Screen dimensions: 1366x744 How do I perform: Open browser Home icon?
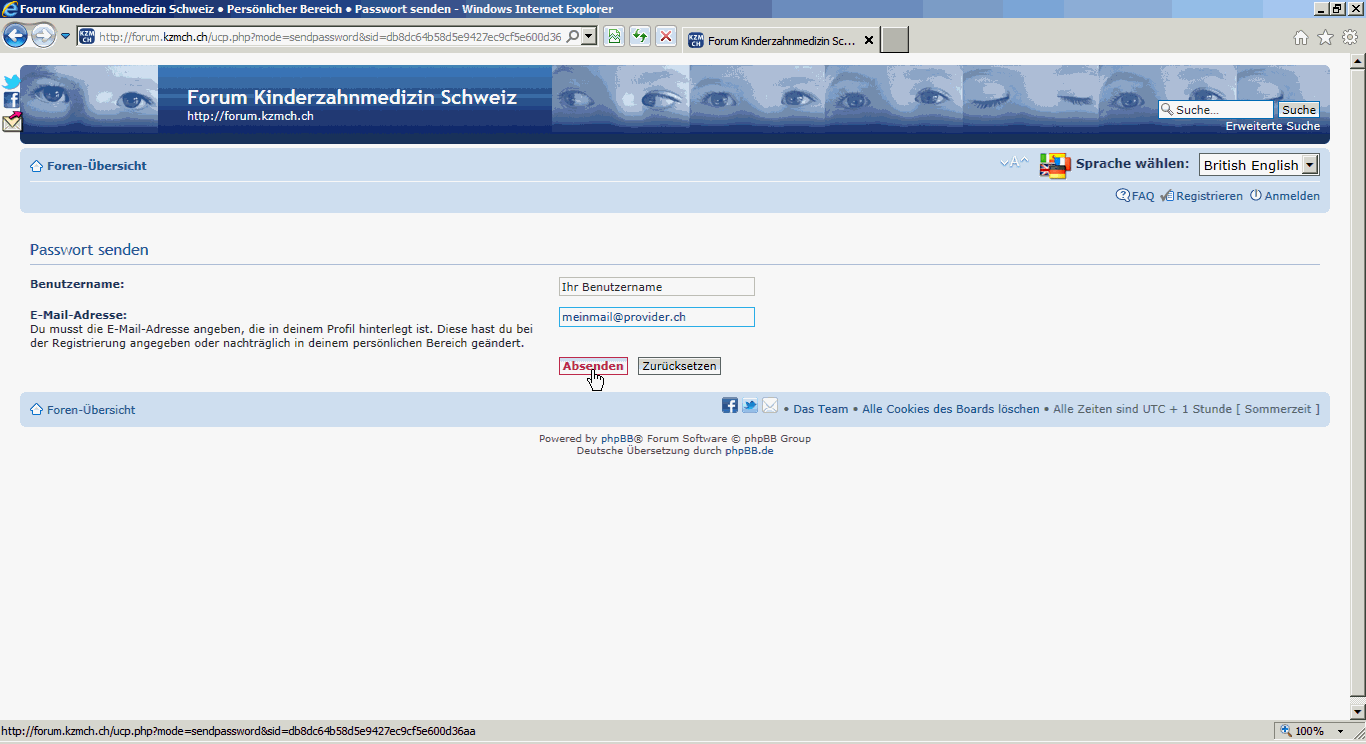coord(1300,38)
